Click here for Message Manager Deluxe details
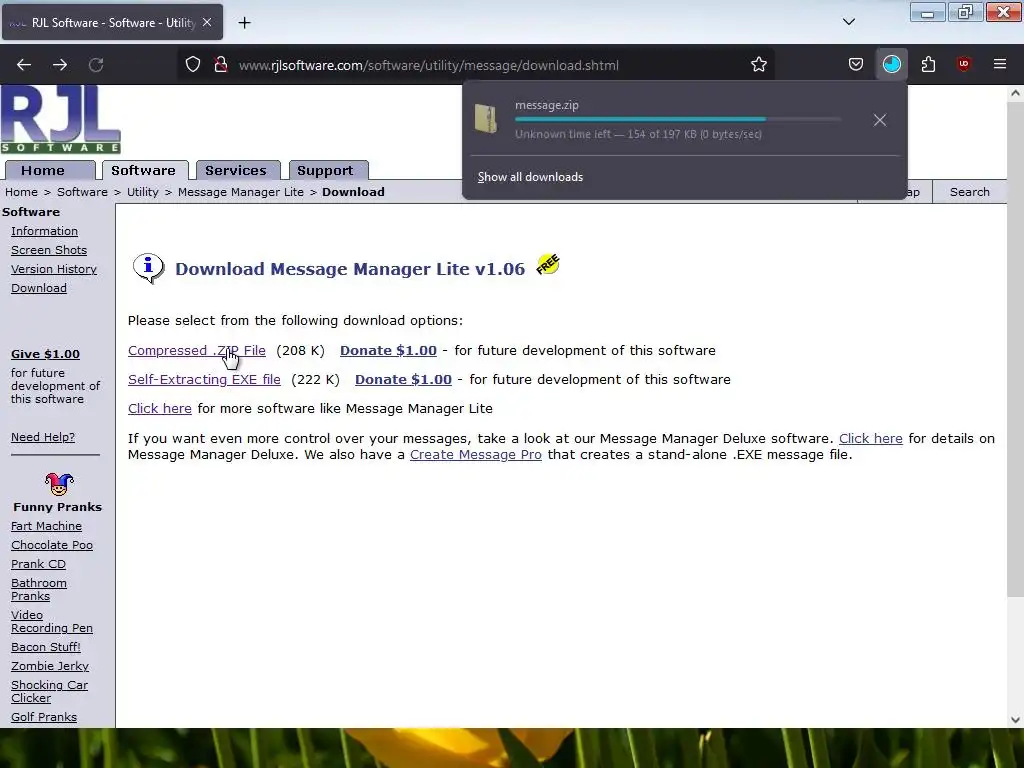Image resolution: width=1024 pixels, height=768 pixels. 871,438
